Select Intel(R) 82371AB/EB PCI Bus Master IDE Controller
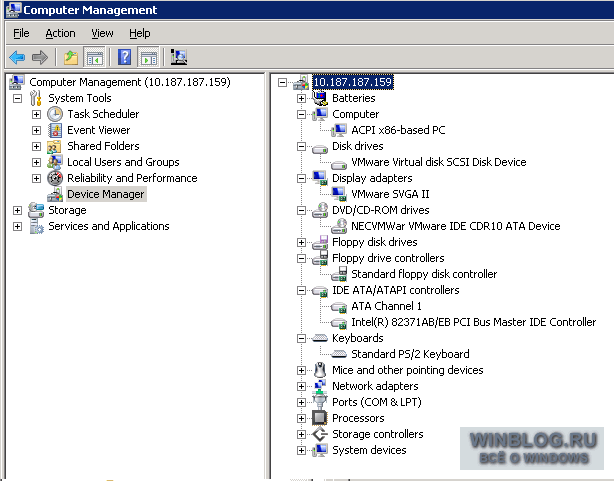 coord(473,322)
